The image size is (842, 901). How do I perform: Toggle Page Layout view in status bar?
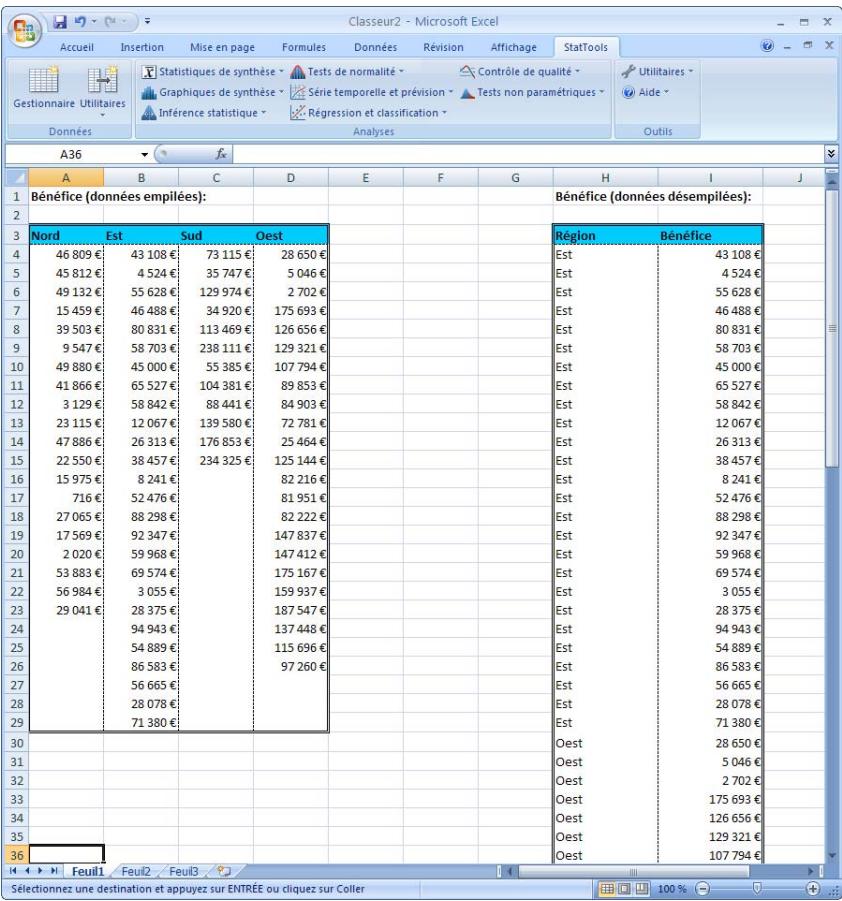(623, 888)
